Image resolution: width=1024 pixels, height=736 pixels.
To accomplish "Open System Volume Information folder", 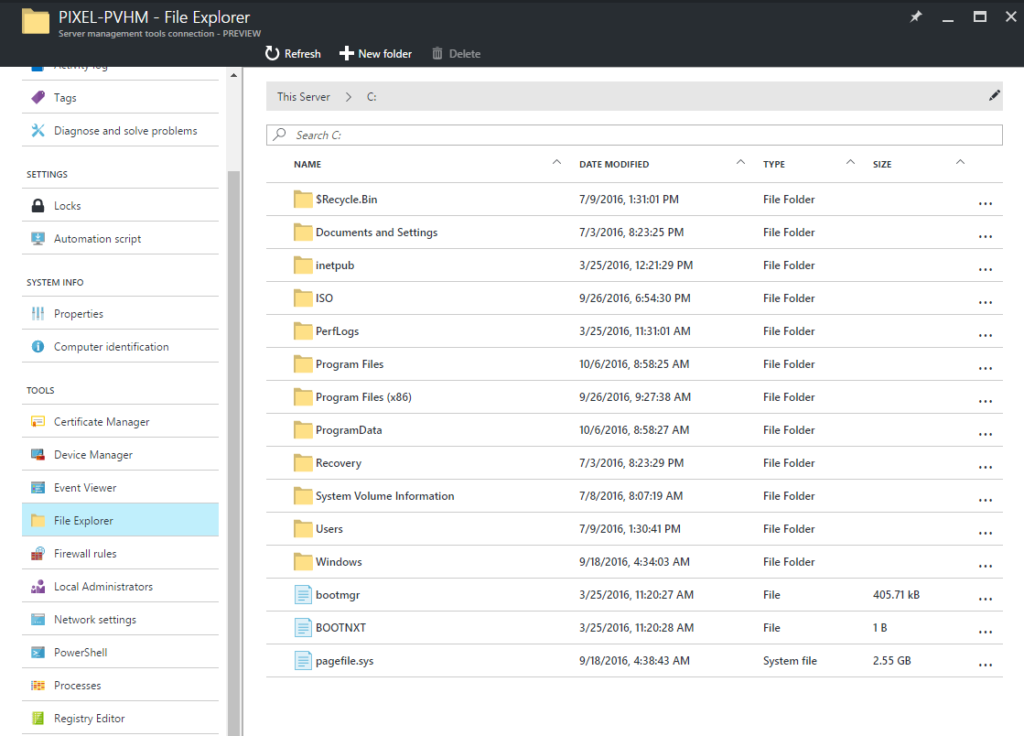I will click(385, 496).
